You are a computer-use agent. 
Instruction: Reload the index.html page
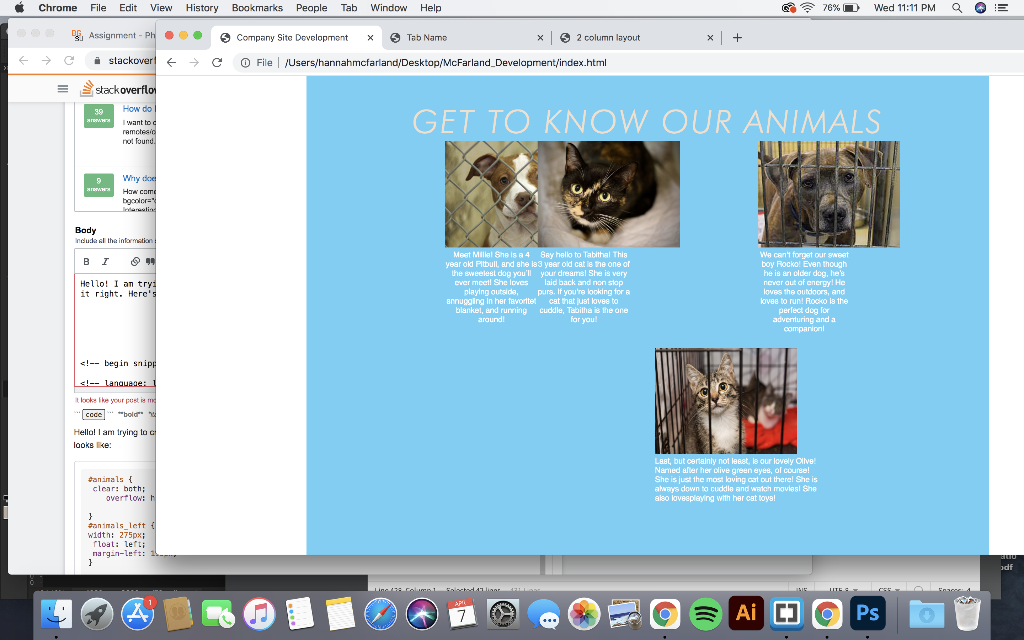(x=217, y=63)
